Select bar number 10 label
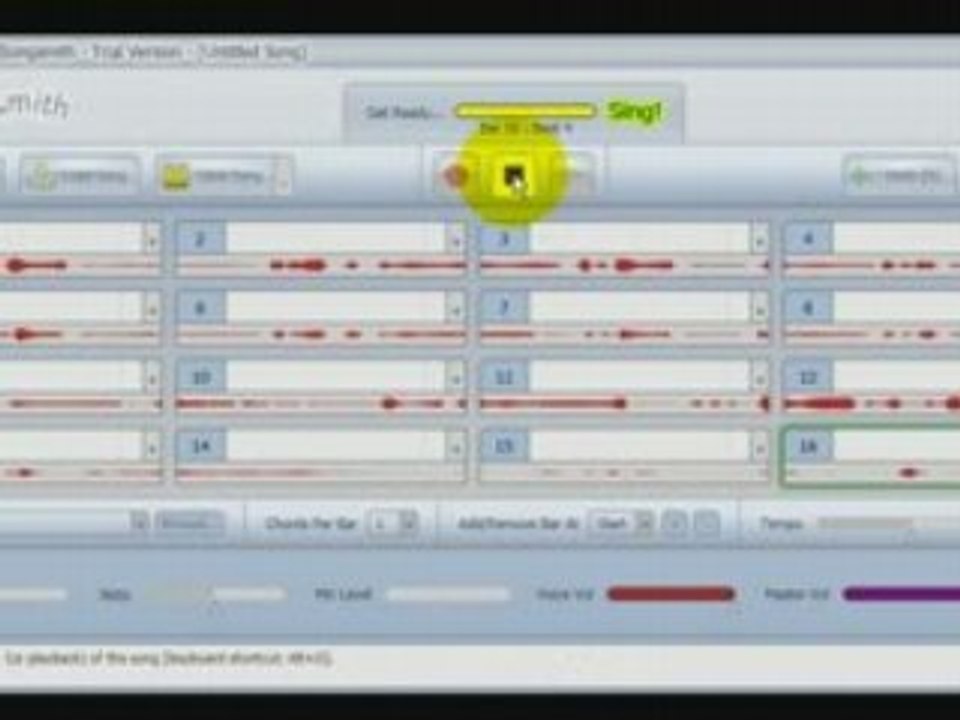960x720 pixels. 201,377
